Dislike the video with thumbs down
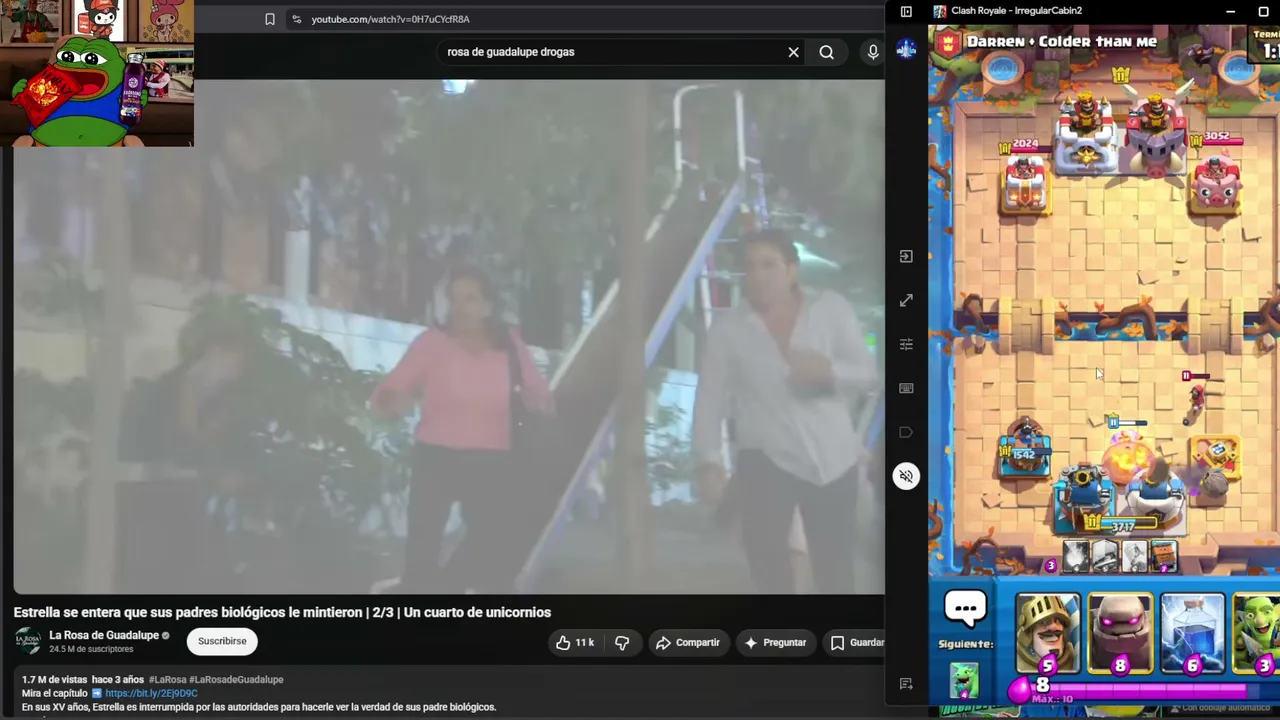 (x=622, y=642)
